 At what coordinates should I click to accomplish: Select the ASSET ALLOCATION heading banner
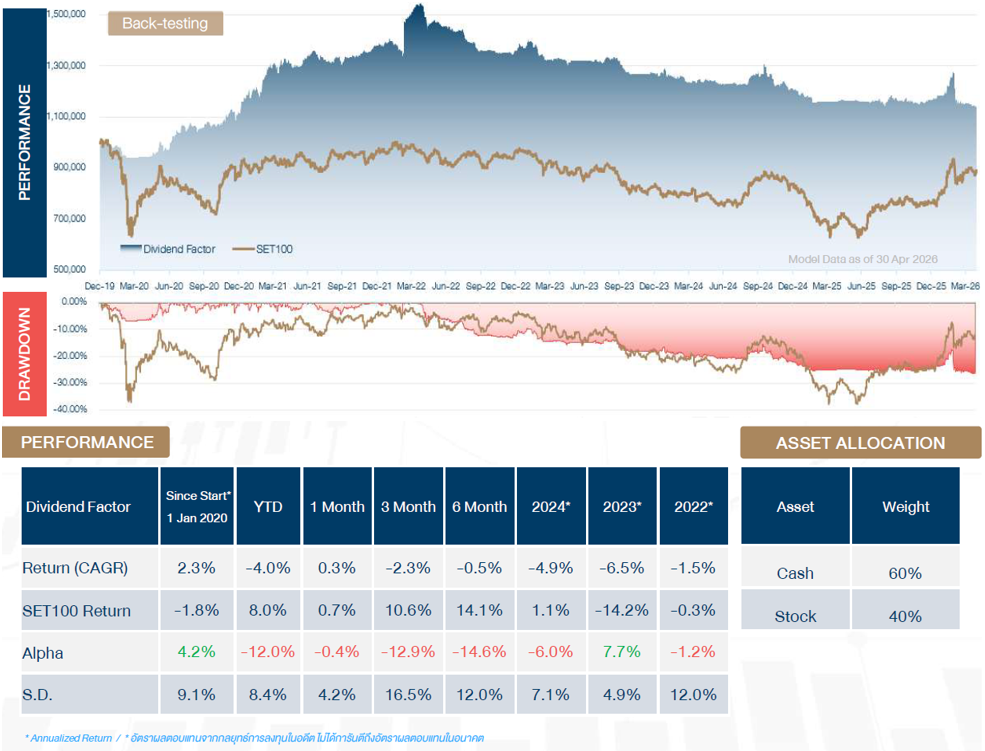(x=860, y=443)
